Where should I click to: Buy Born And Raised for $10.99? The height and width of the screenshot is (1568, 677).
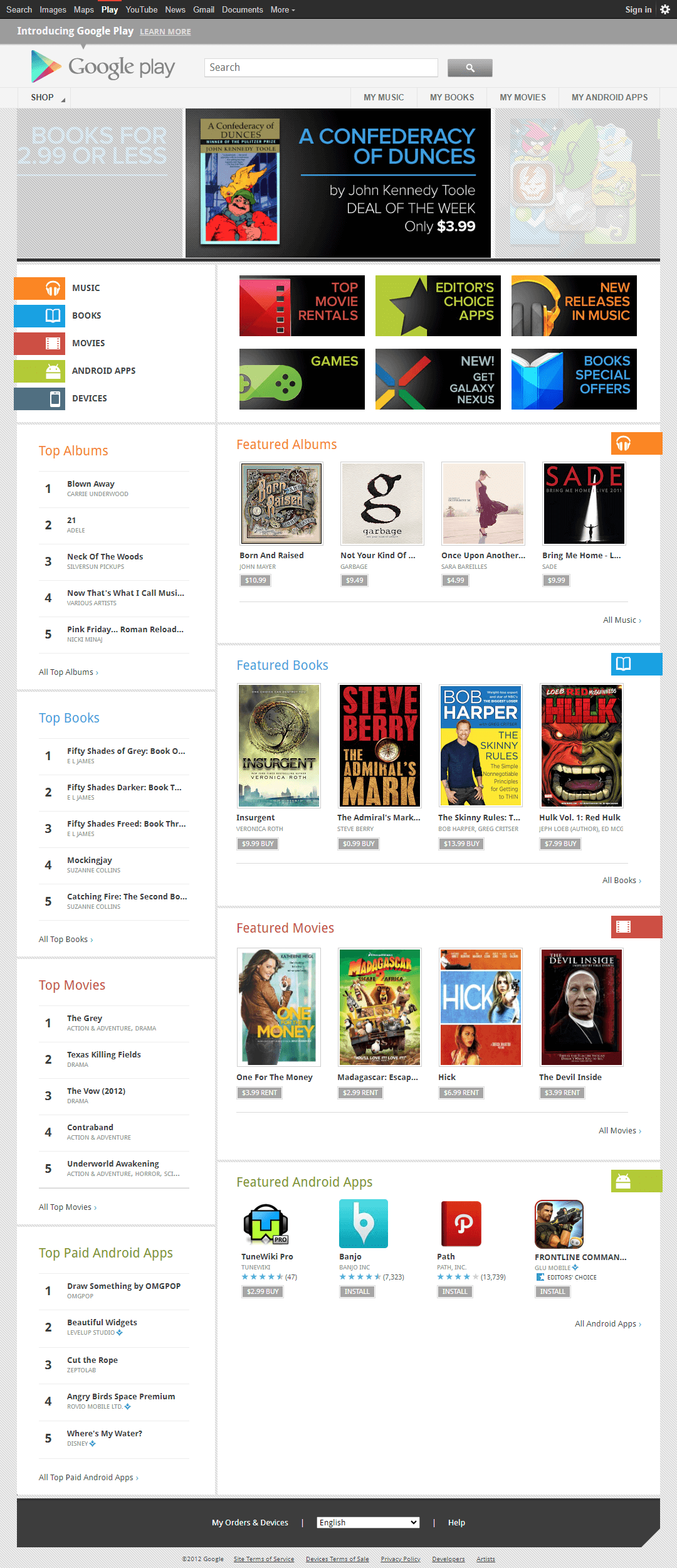pos(256,580)
